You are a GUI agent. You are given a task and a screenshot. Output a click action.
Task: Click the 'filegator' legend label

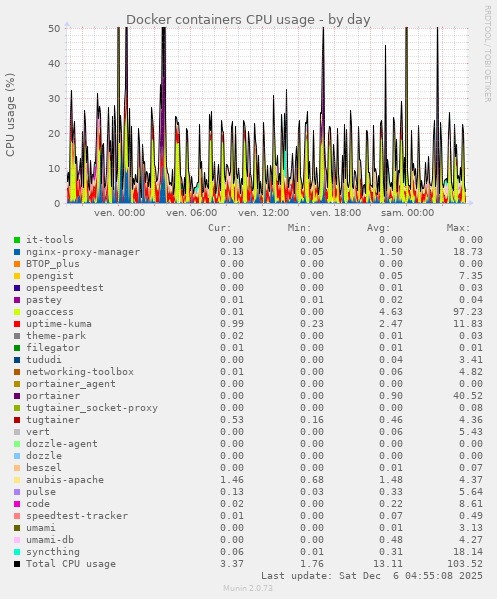[53, 348]
